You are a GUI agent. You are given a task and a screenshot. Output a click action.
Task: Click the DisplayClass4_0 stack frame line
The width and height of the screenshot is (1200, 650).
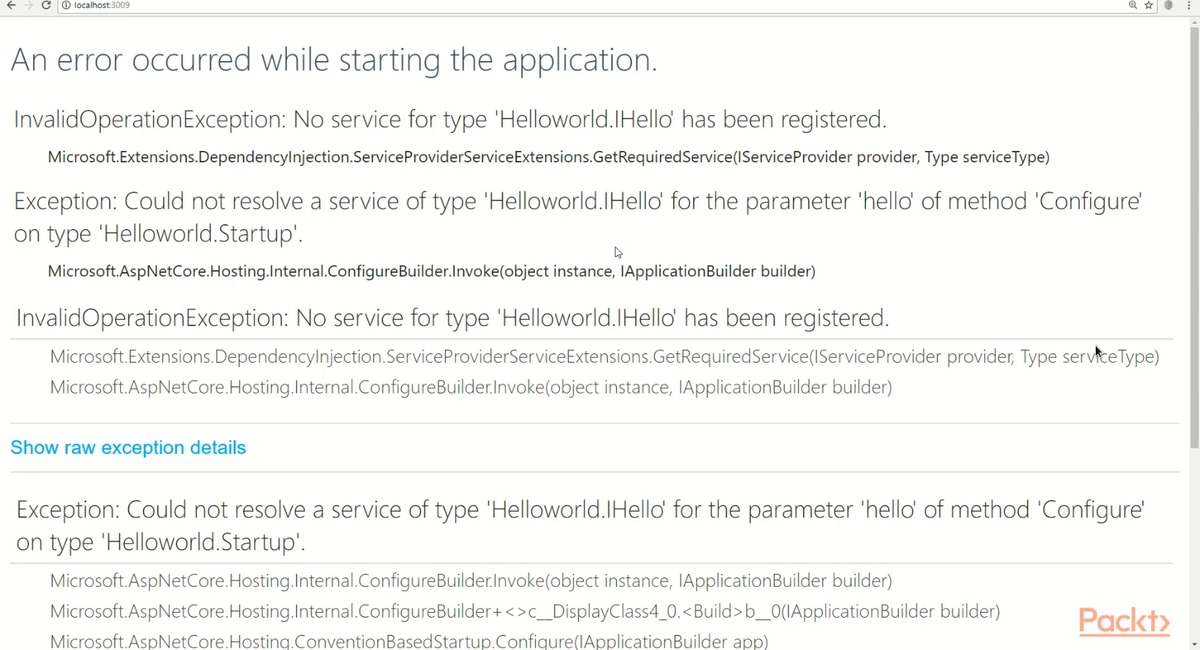coord(525,611)
